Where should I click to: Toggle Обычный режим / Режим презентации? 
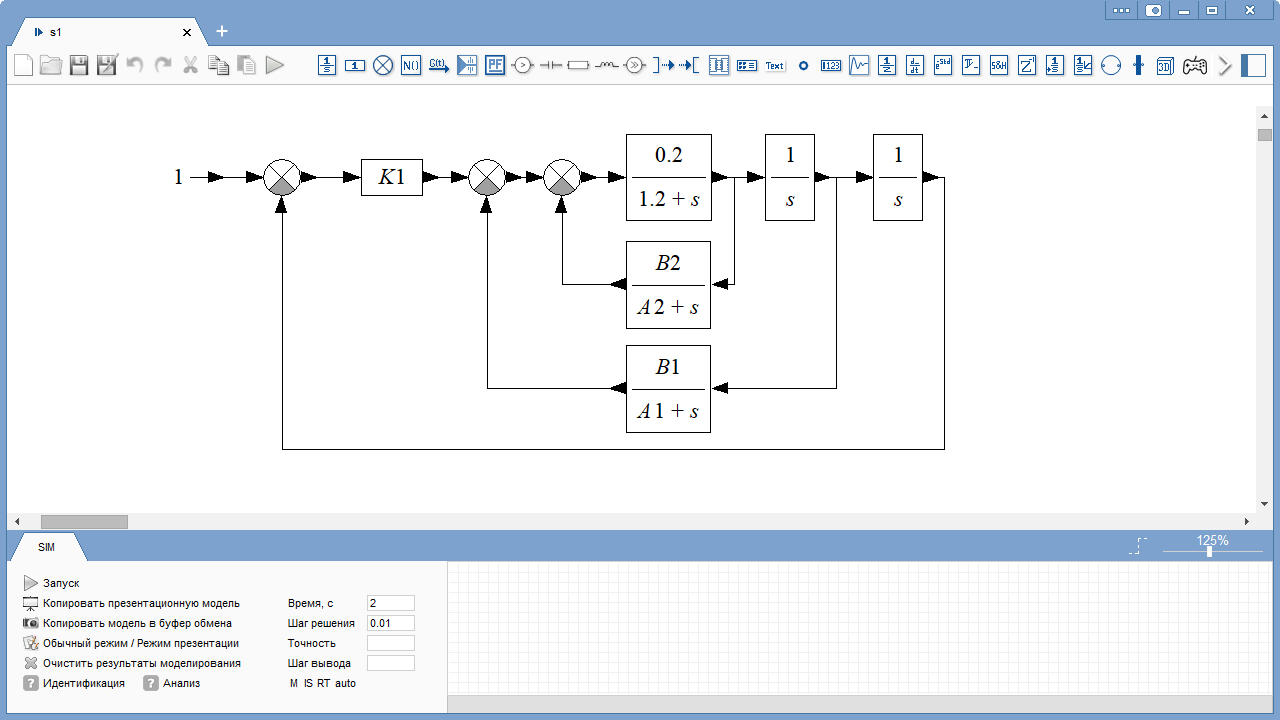click(131, 643)
